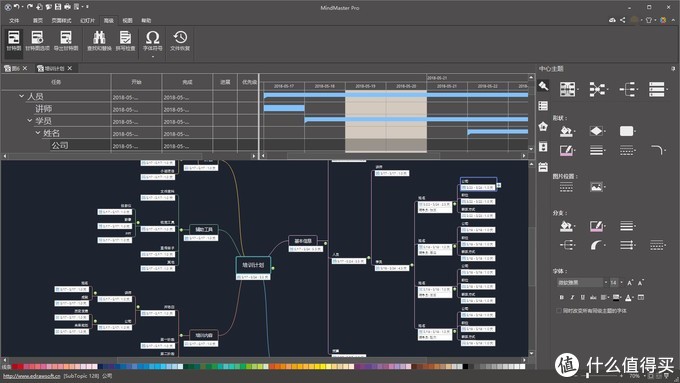Viewport: 680px width, 383px height.
Task: Close the 培训计划 document tab
Action: (70, 69)
